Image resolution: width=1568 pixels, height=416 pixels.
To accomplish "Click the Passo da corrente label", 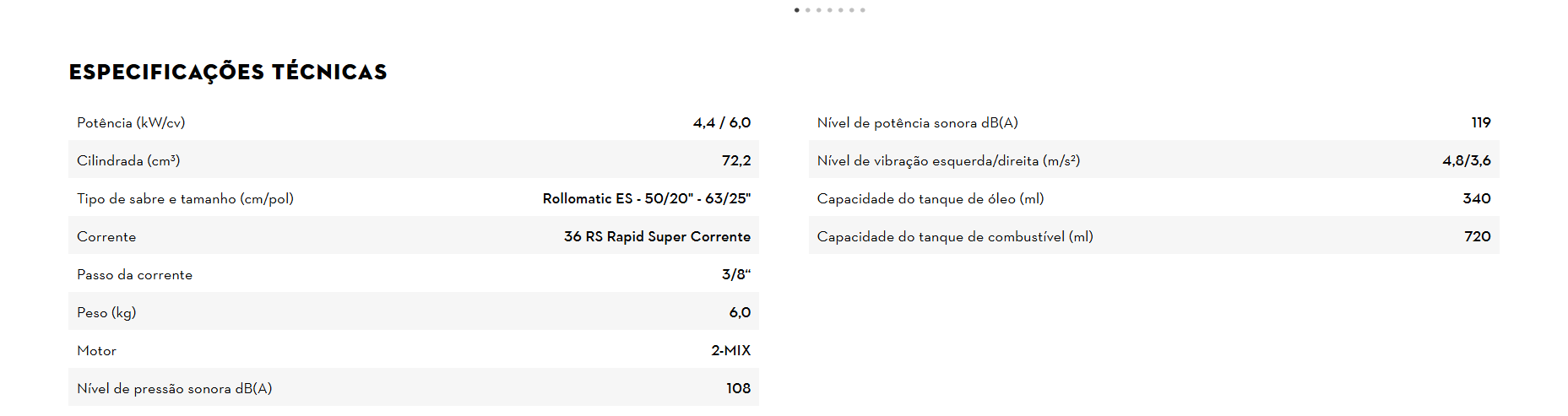I will point(134,275).
